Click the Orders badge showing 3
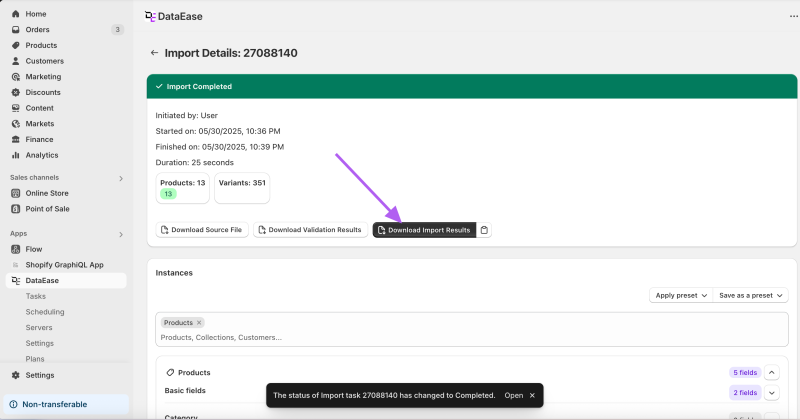The height and width of the screenshot is (420, 800). coord(117,30)
